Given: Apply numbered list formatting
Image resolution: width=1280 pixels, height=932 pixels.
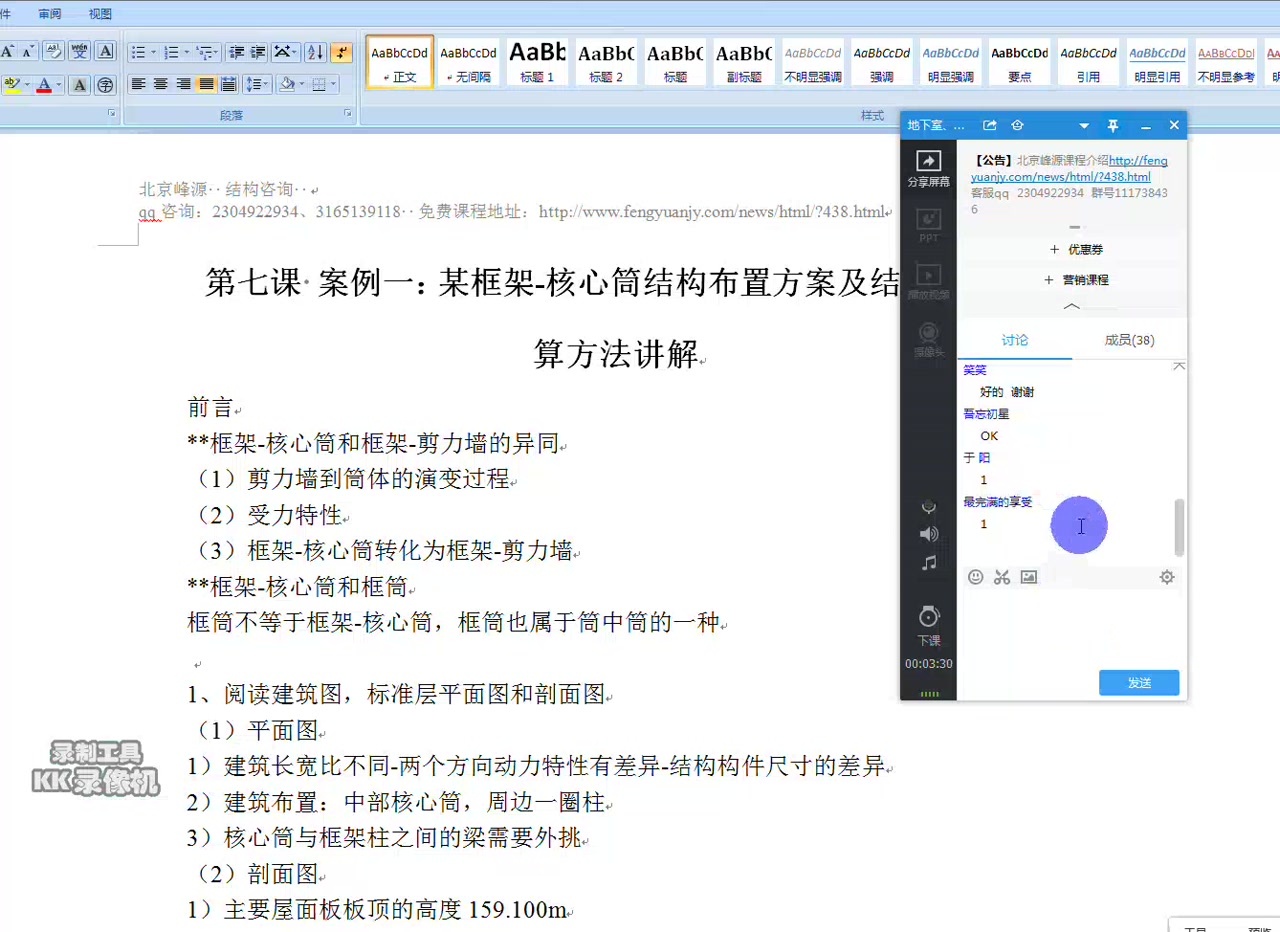Looking at the screenshot, I should pos(171,52).
